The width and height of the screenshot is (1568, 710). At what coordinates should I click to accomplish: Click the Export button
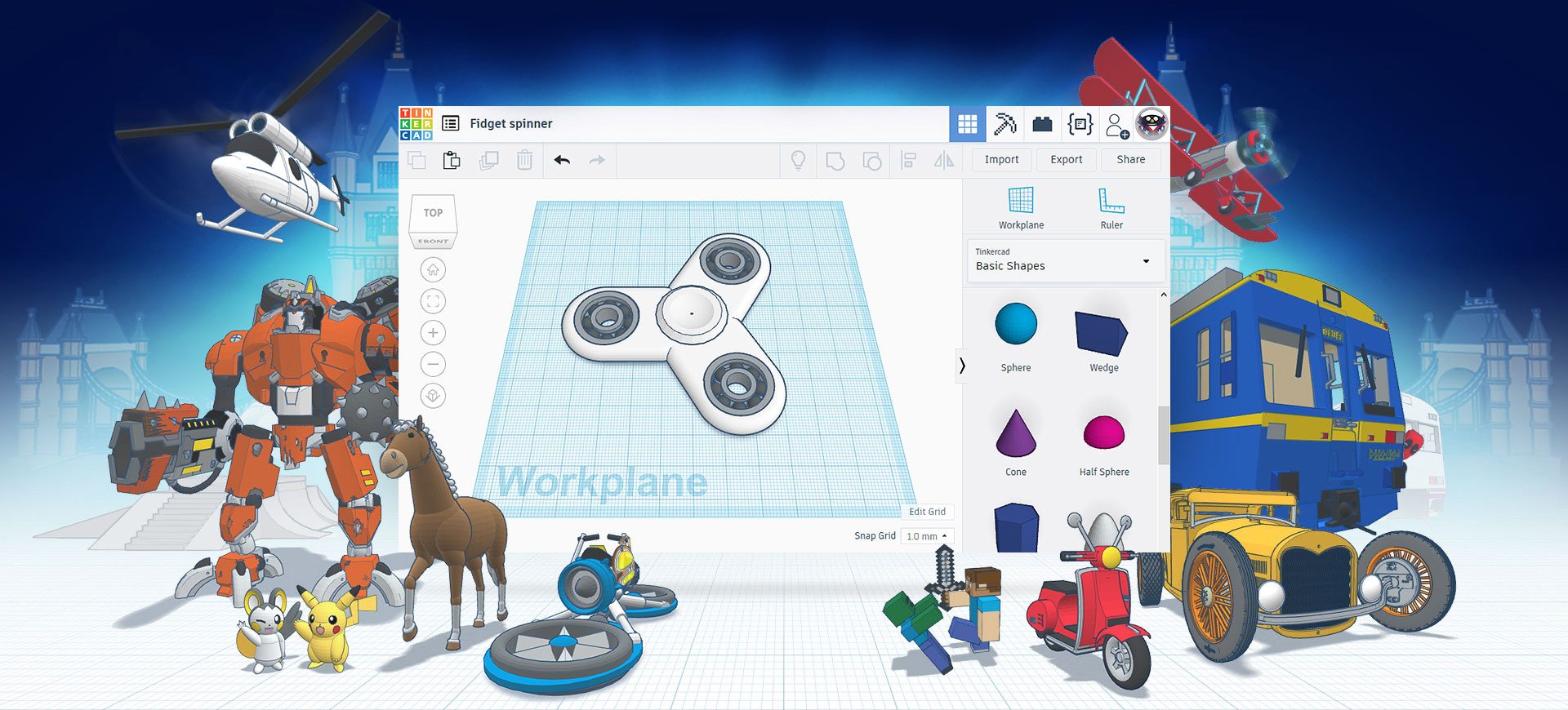point(1067,160)
